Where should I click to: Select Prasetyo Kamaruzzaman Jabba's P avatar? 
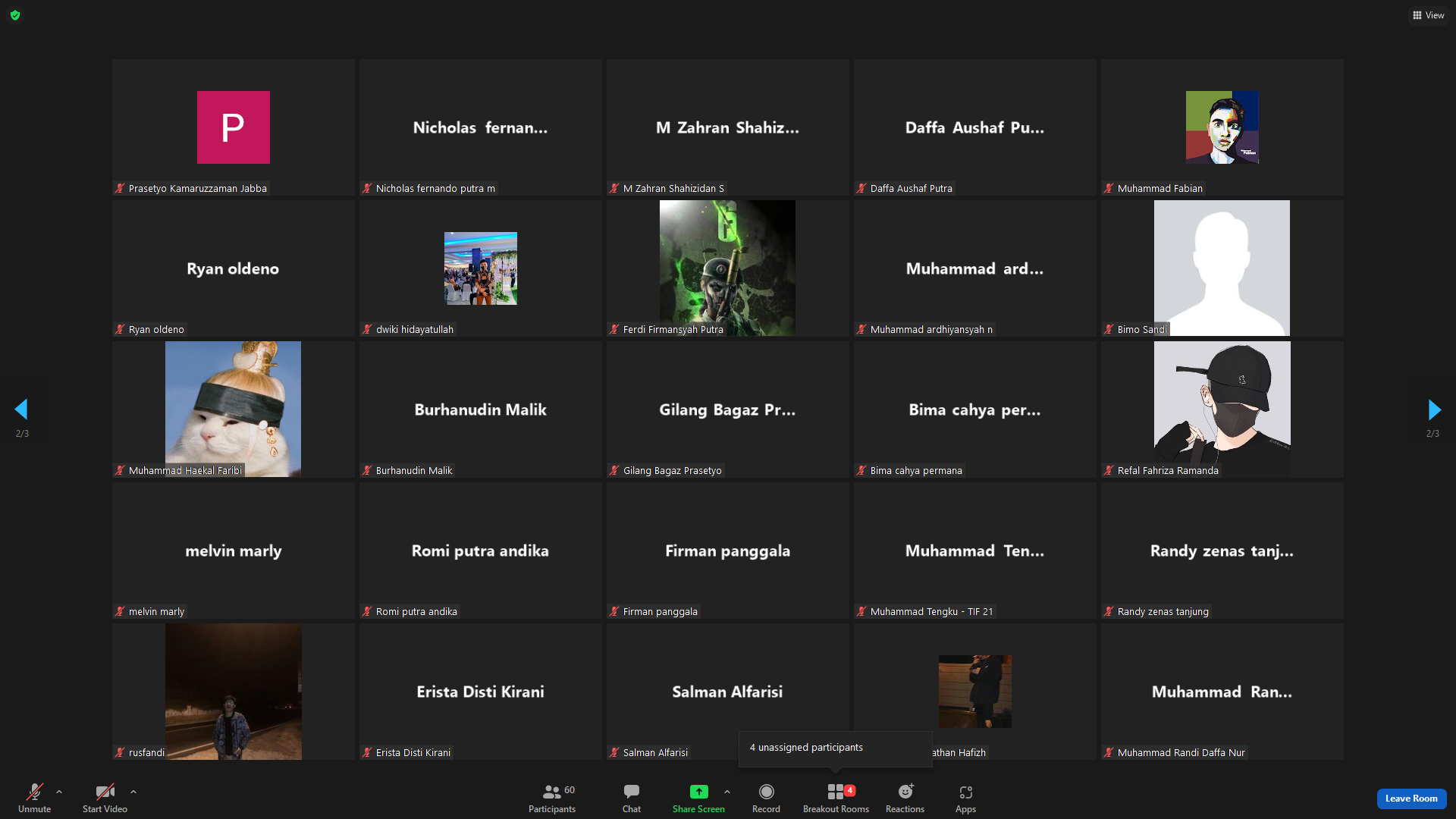tap(234, 127)
